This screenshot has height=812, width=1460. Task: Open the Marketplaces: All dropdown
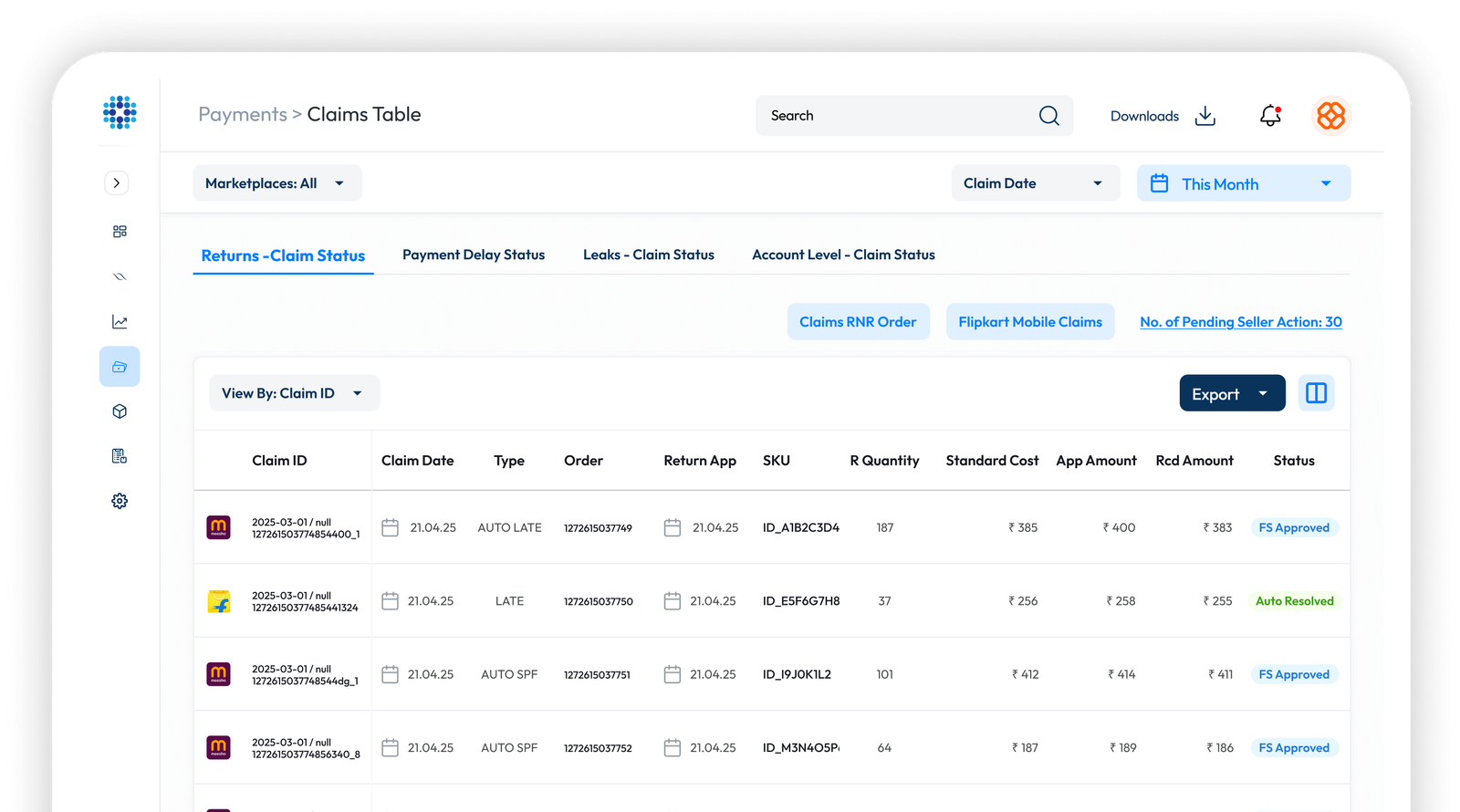point(276,183)
